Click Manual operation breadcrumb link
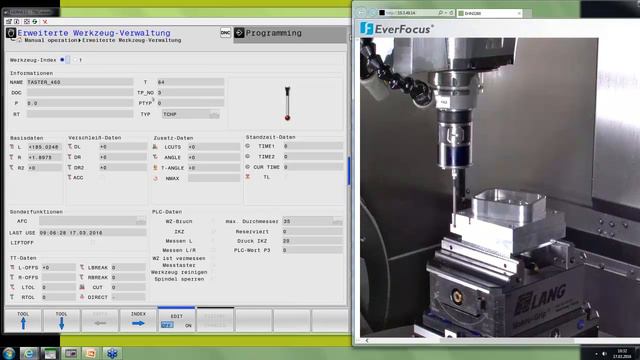 [51, 40]
